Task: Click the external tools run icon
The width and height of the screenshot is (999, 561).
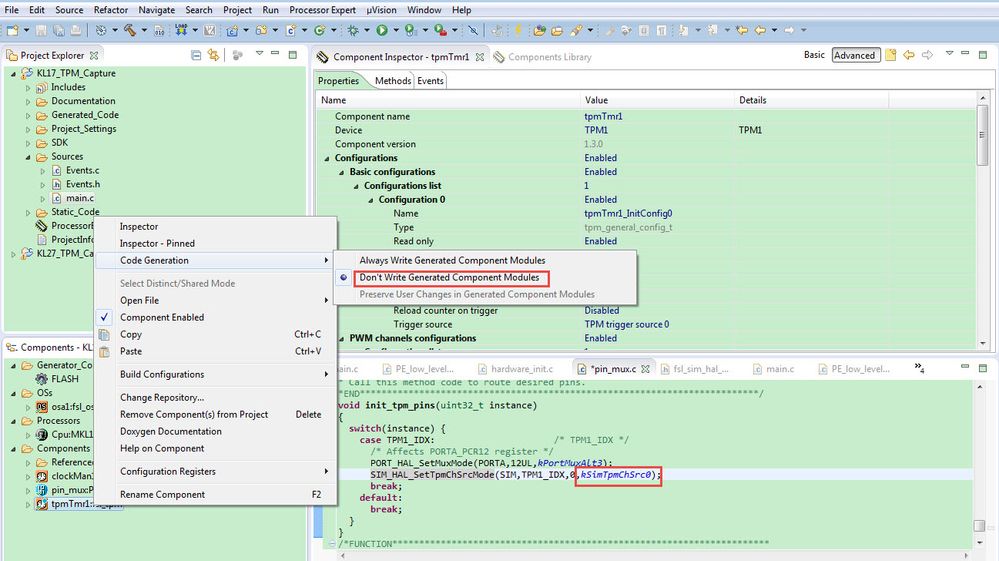Action: pos(440,30)
